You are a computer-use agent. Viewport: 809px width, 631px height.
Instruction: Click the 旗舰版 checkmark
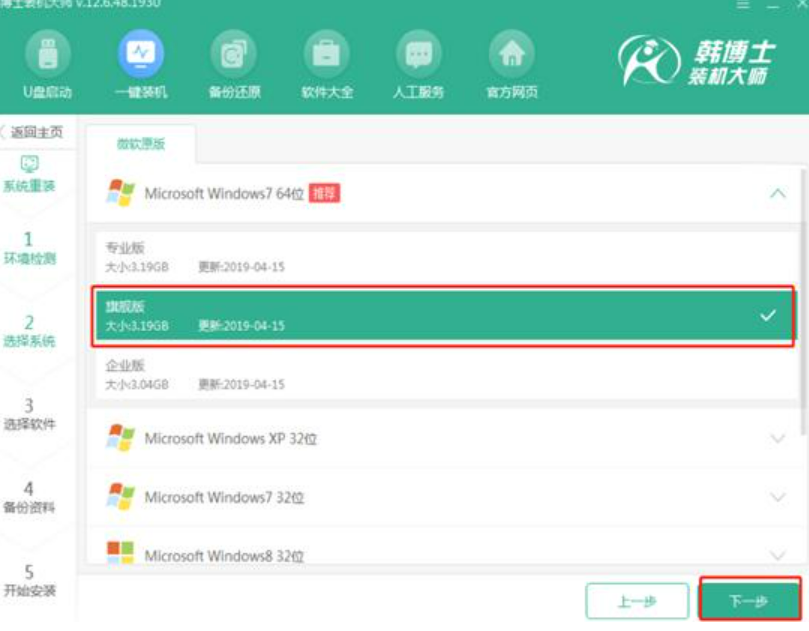[x=768, y=315]
